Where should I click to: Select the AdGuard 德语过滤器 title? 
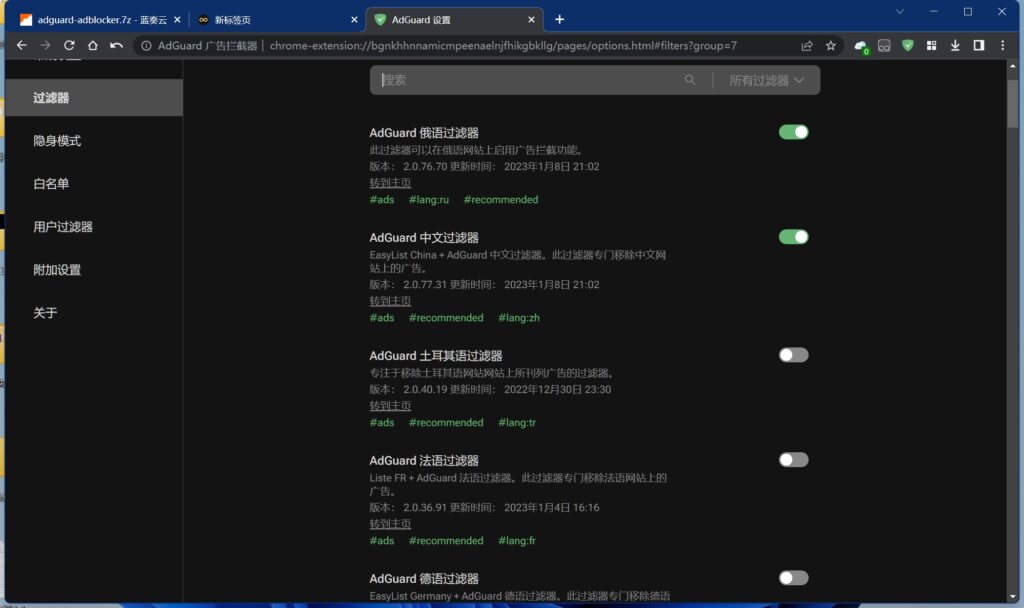coord(424,579)
